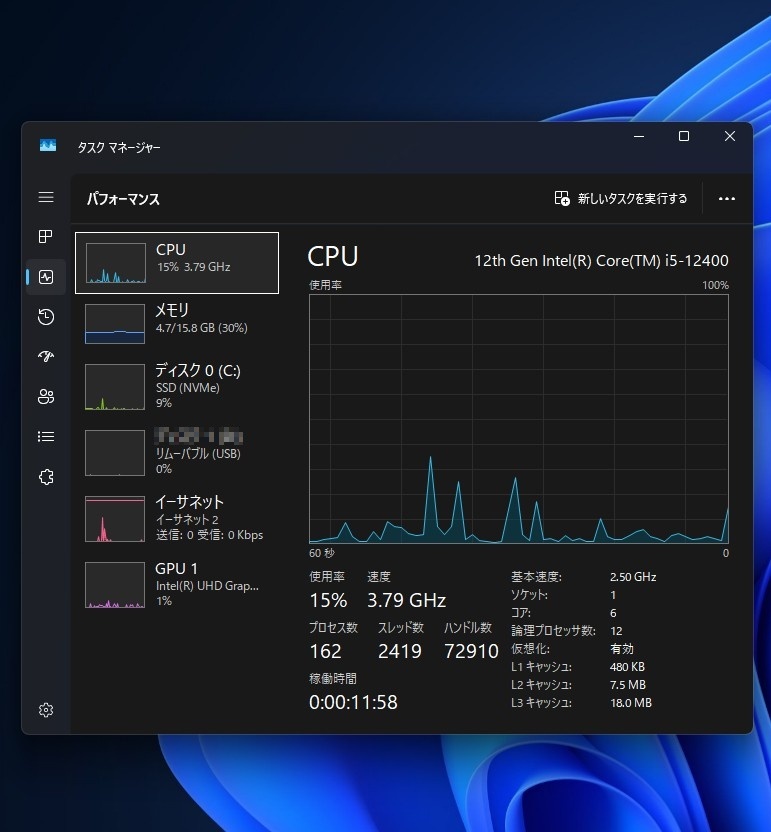Click the タスク マネージャー window title
Image resolution: width=771 pixels, height=832 pixels.
click(x=119, y=147)
